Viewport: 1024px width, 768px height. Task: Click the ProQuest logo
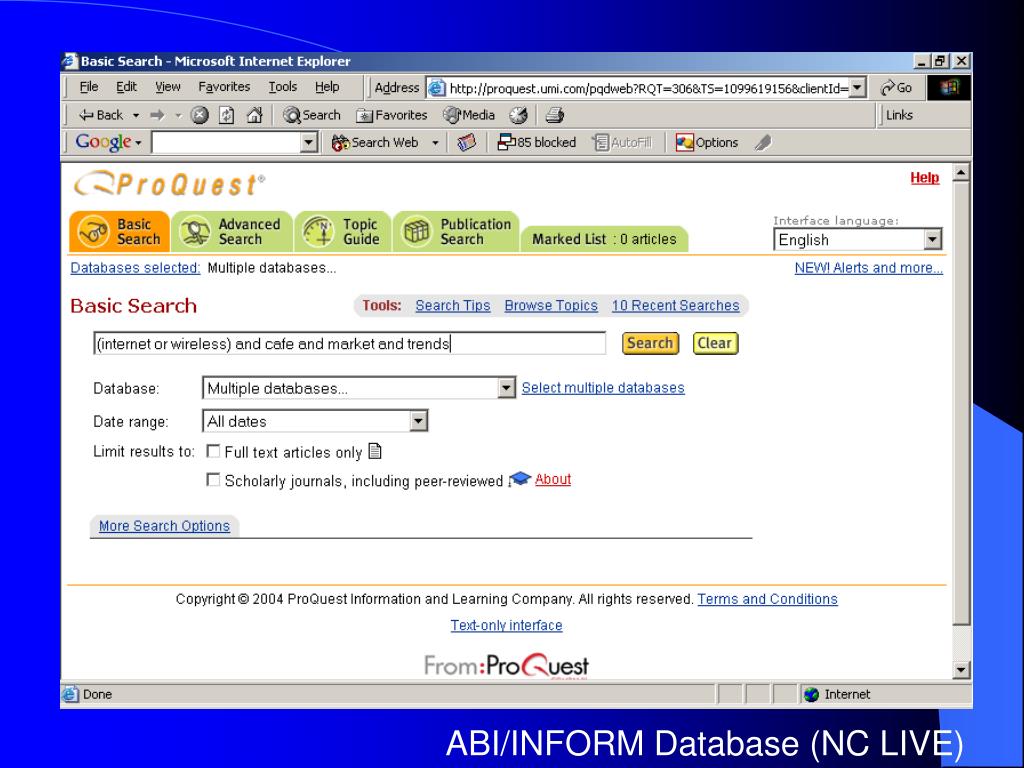tap(170, 184)
